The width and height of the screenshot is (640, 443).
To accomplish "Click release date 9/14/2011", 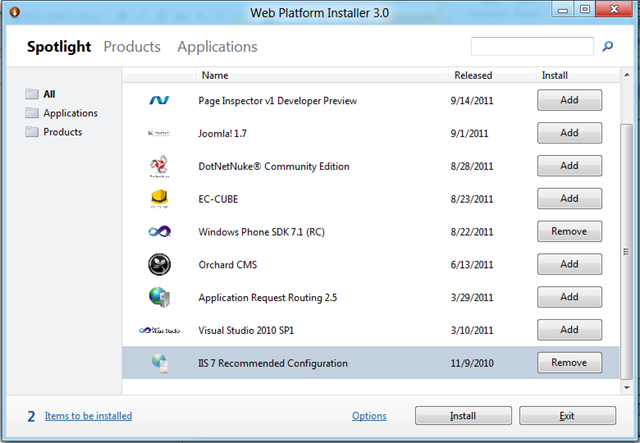I will (472, 101).
